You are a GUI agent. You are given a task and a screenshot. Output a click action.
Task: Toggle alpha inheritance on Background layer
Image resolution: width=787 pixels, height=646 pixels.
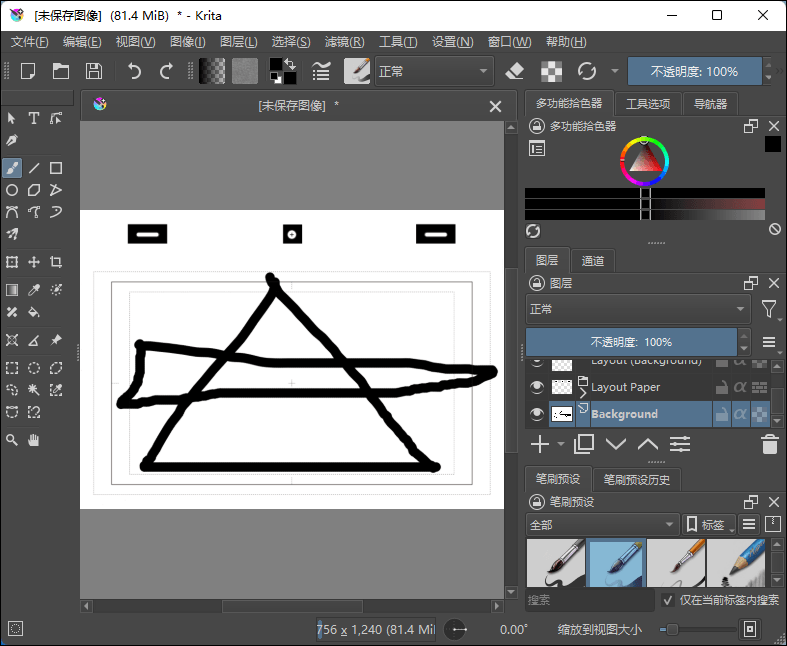coord(740,414)
